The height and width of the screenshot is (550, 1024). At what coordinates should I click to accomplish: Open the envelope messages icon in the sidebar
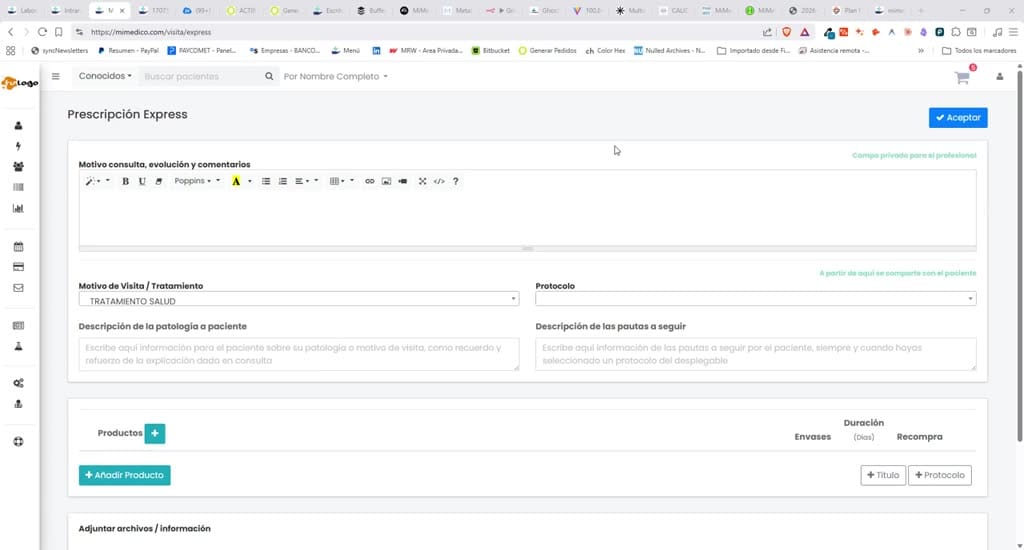[x=18, y=287]
